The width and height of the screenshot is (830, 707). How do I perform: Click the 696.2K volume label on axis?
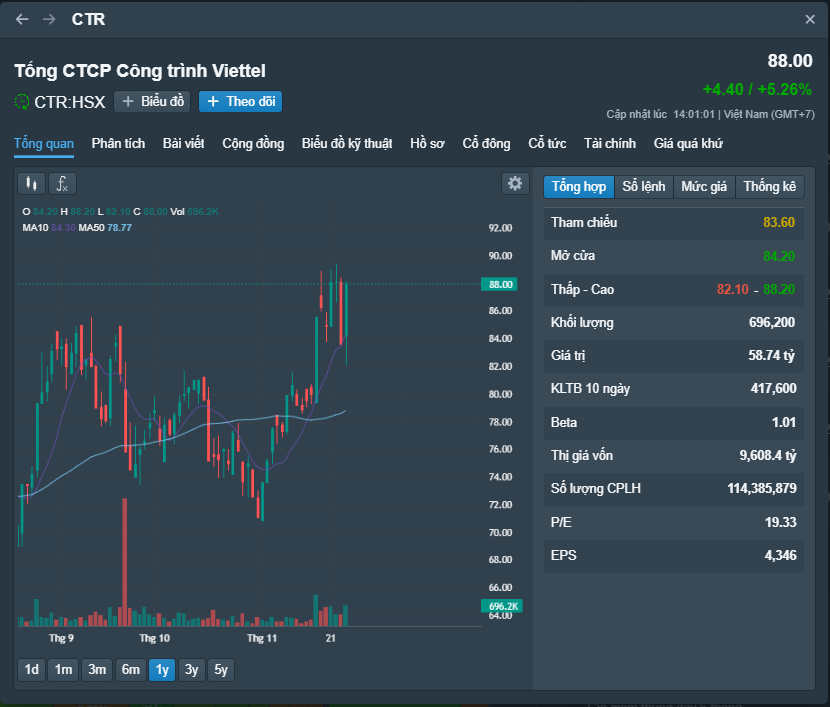click(502, 606)
